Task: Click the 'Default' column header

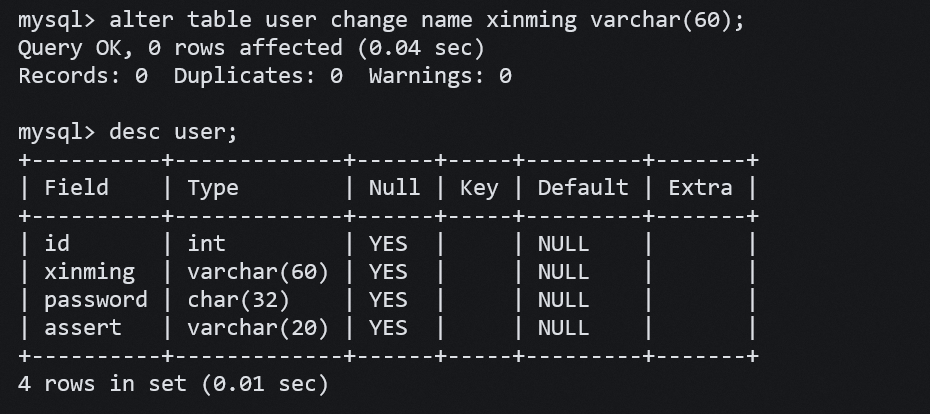Action: (x=583, y=188)
